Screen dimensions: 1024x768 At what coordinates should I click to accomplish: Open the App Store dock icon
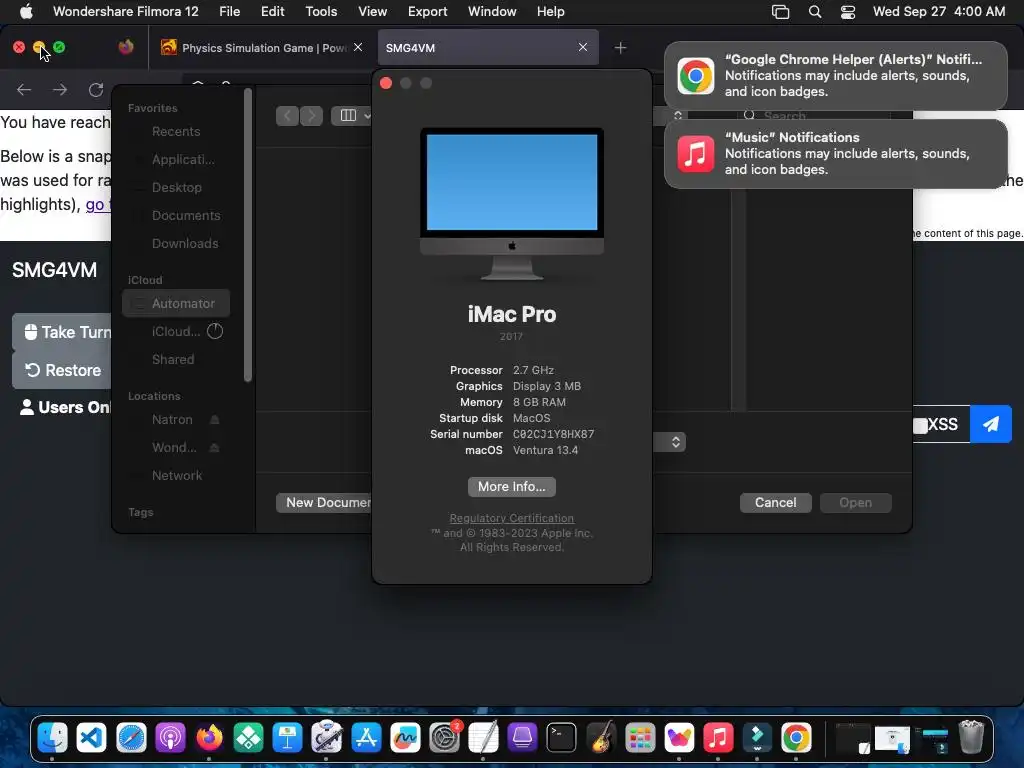366,738
